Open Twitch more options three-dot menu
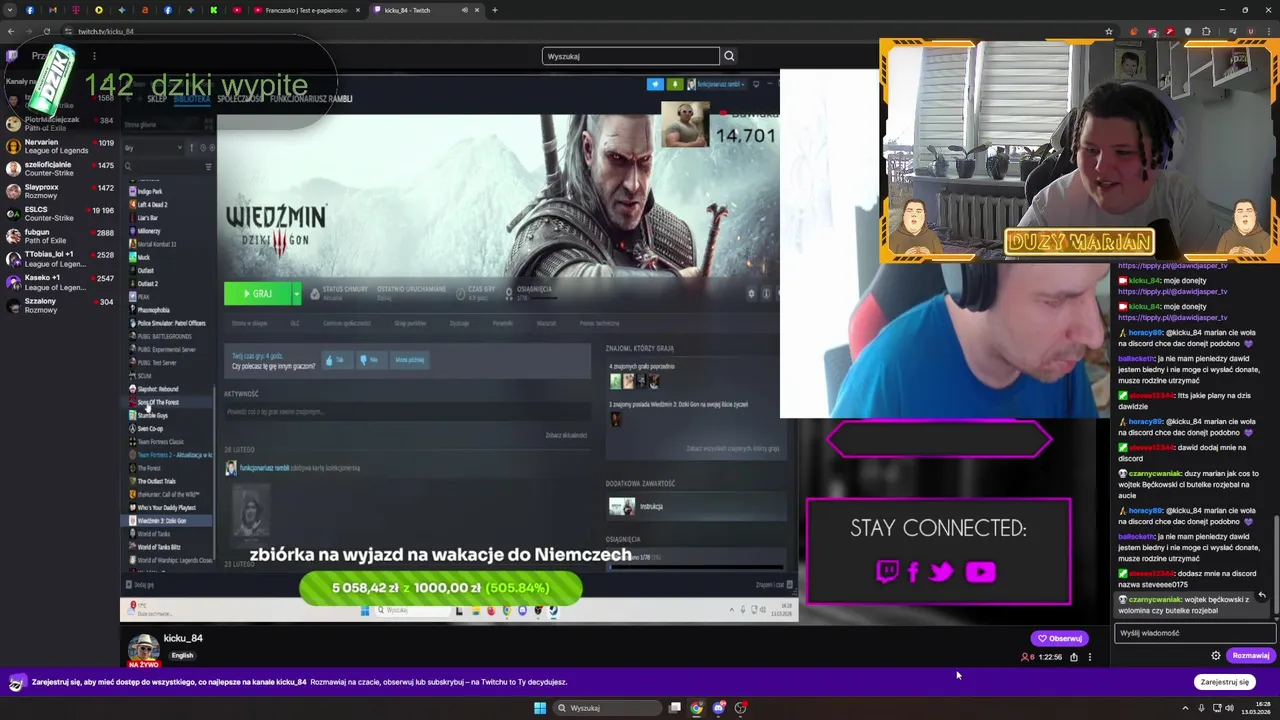The height and width of the screenshot is (720, 1280). [x=94, y=56]
